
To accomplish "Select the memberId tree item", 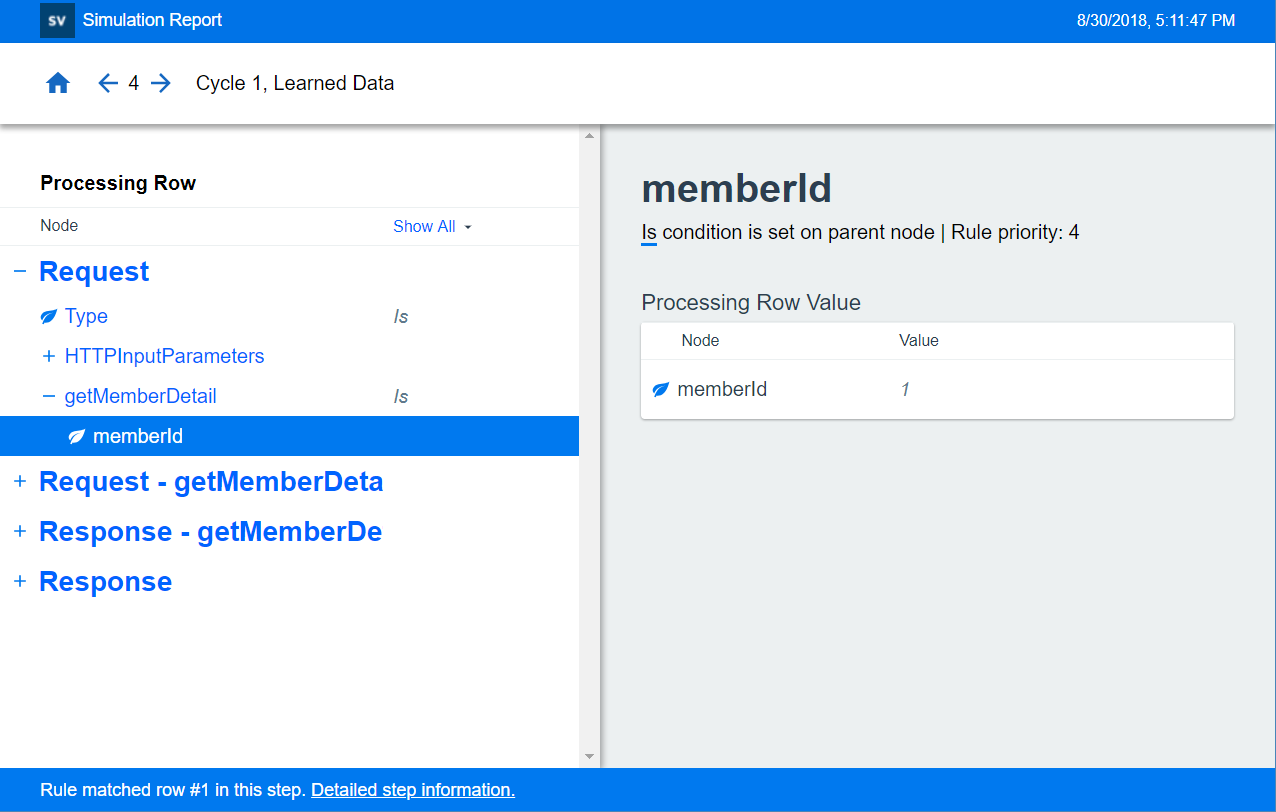I will coord(138,437).
